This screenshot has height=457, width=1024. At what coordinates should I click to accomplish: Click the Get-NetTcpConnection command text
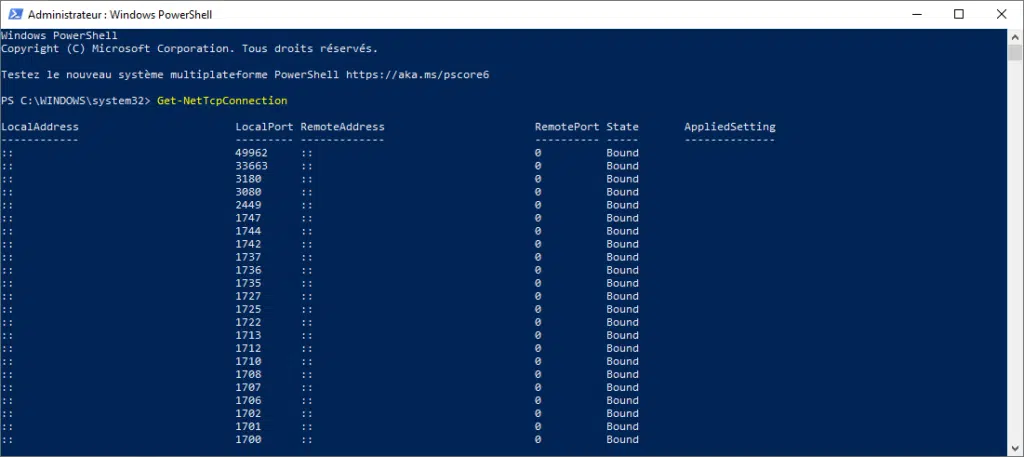click(x=222, y=101)
